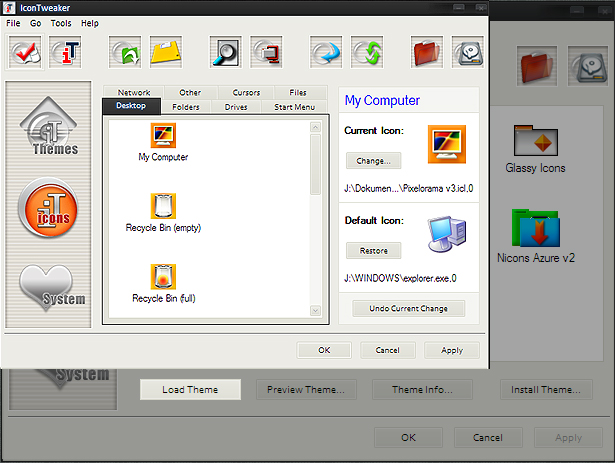Click the My Computer heading text
Screen dimensions: 615x463
point(382,101)
